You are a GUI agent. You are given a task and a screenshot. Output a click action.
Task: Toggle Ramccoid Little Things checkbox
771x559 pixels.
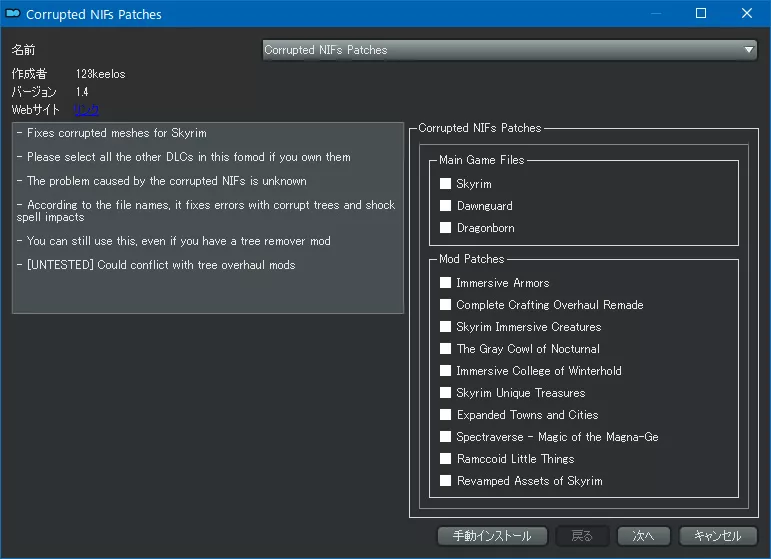point(445,459)
